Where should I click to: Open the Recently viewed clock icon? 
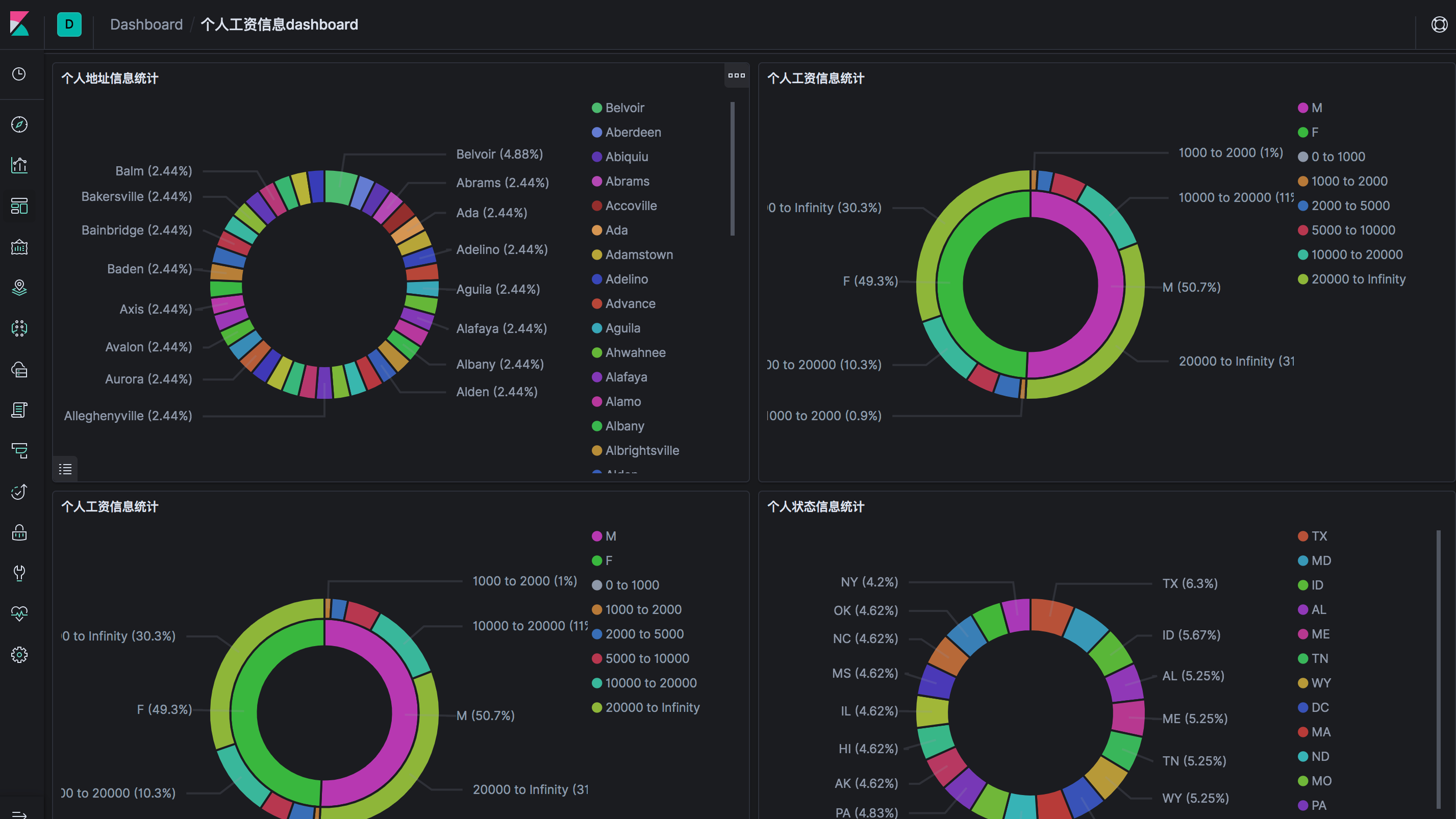(x=19, y=74)
